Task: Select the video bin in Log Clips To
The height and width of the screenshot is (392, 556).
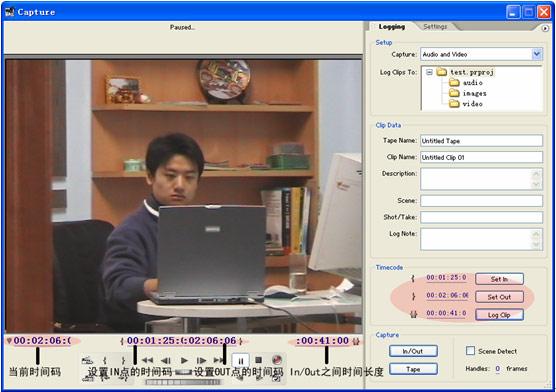Action: pyautogui.click(x=473, y=104)
